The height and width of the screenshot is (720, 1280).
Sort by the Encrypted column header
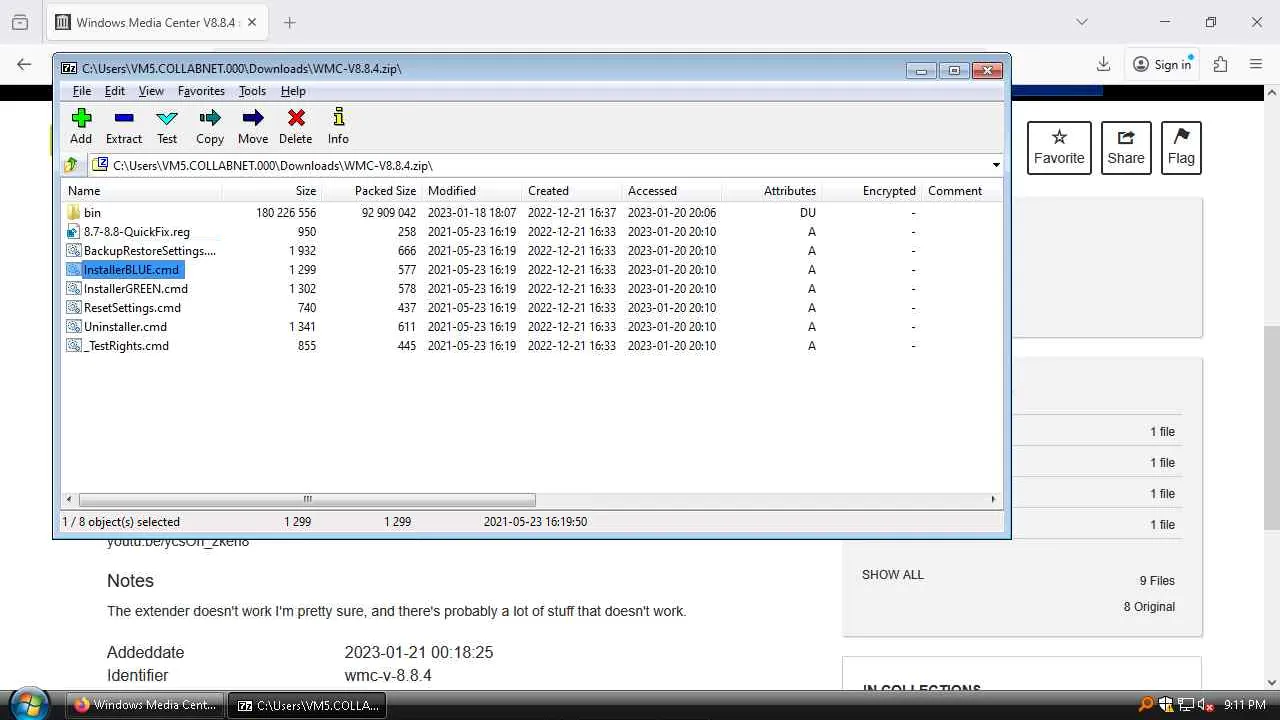click(x=871, y=191)
